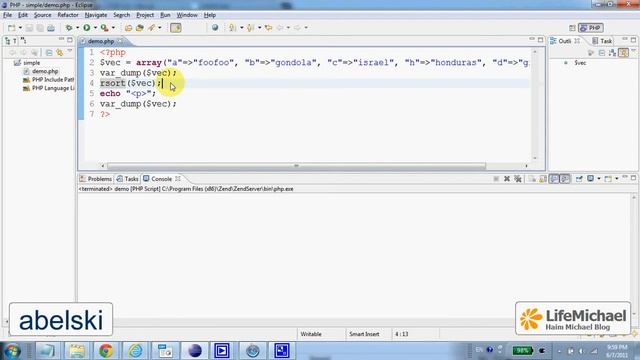The height and width of the screenshot is (360, 640).
Task: Toggle Mark Occurrences toolbar button
Action: click(x=176, y=28)
